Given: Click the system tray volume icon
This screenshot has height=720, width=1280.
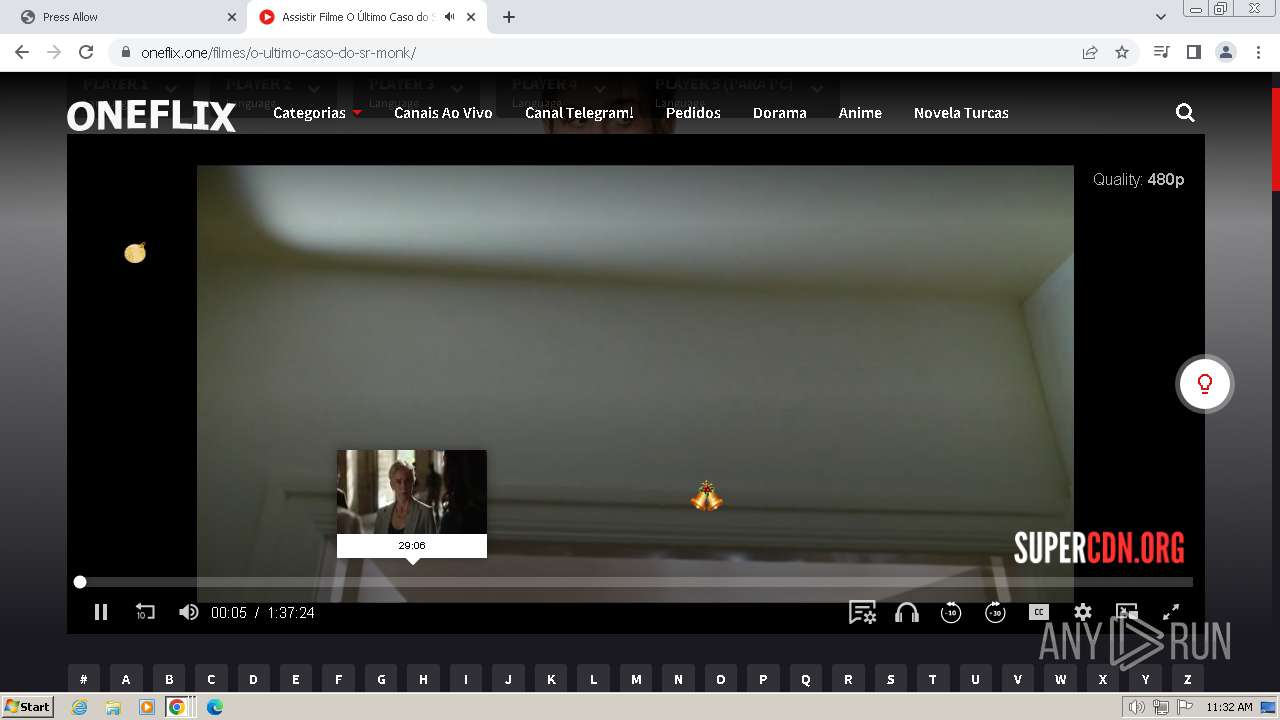Looking at the screenshot, I should click(1137, 707).
